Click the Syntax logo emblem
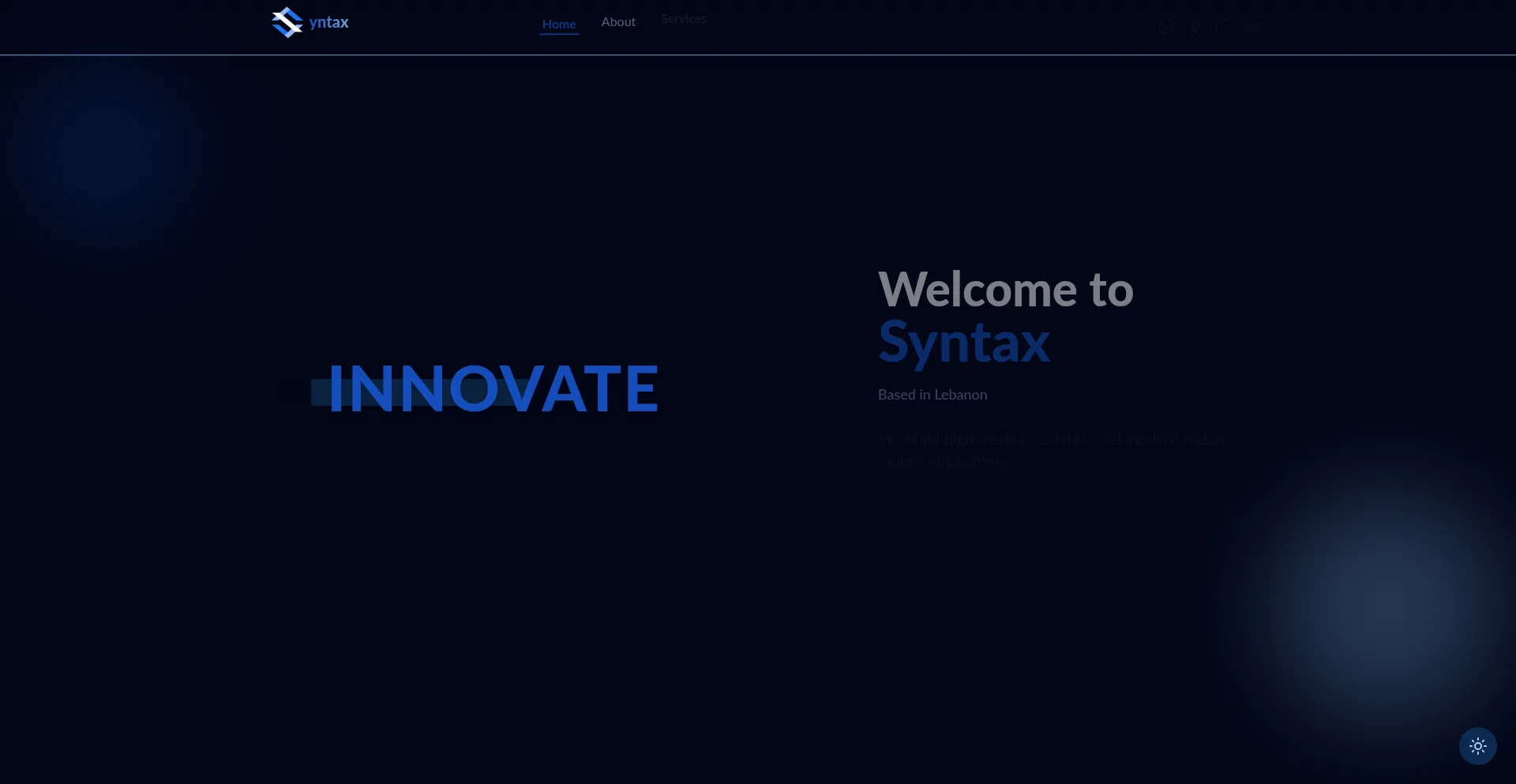The width and height of the screenshot is (1516, 784). pos(287,22)
